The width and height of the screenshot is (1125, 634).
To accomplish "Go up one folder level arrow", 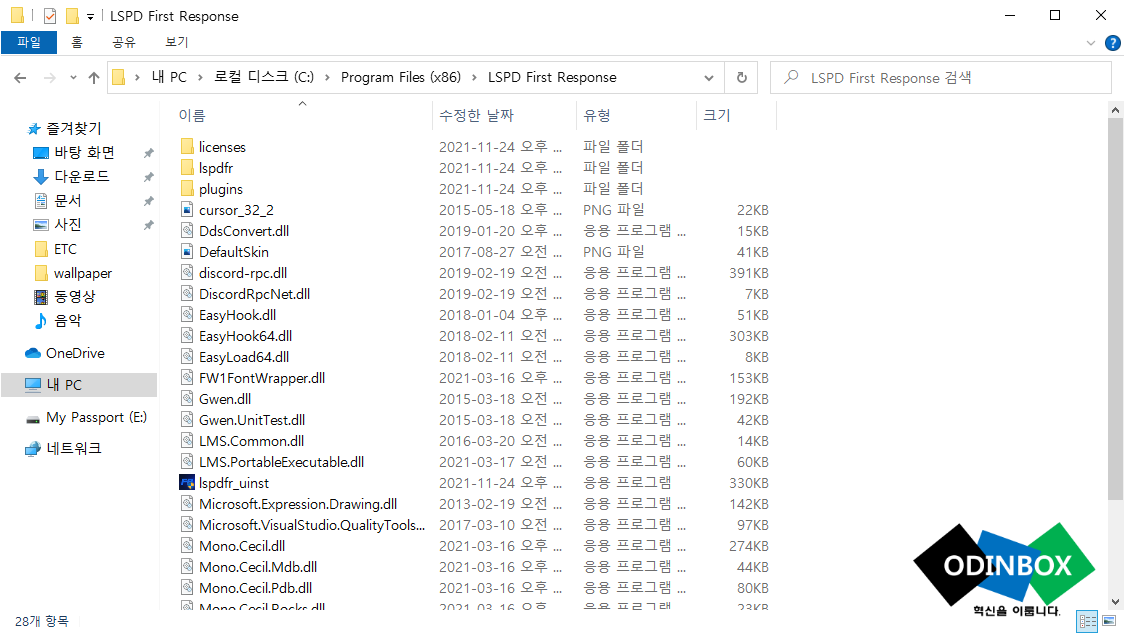I will pyautogui.click(x=94, y=77).
